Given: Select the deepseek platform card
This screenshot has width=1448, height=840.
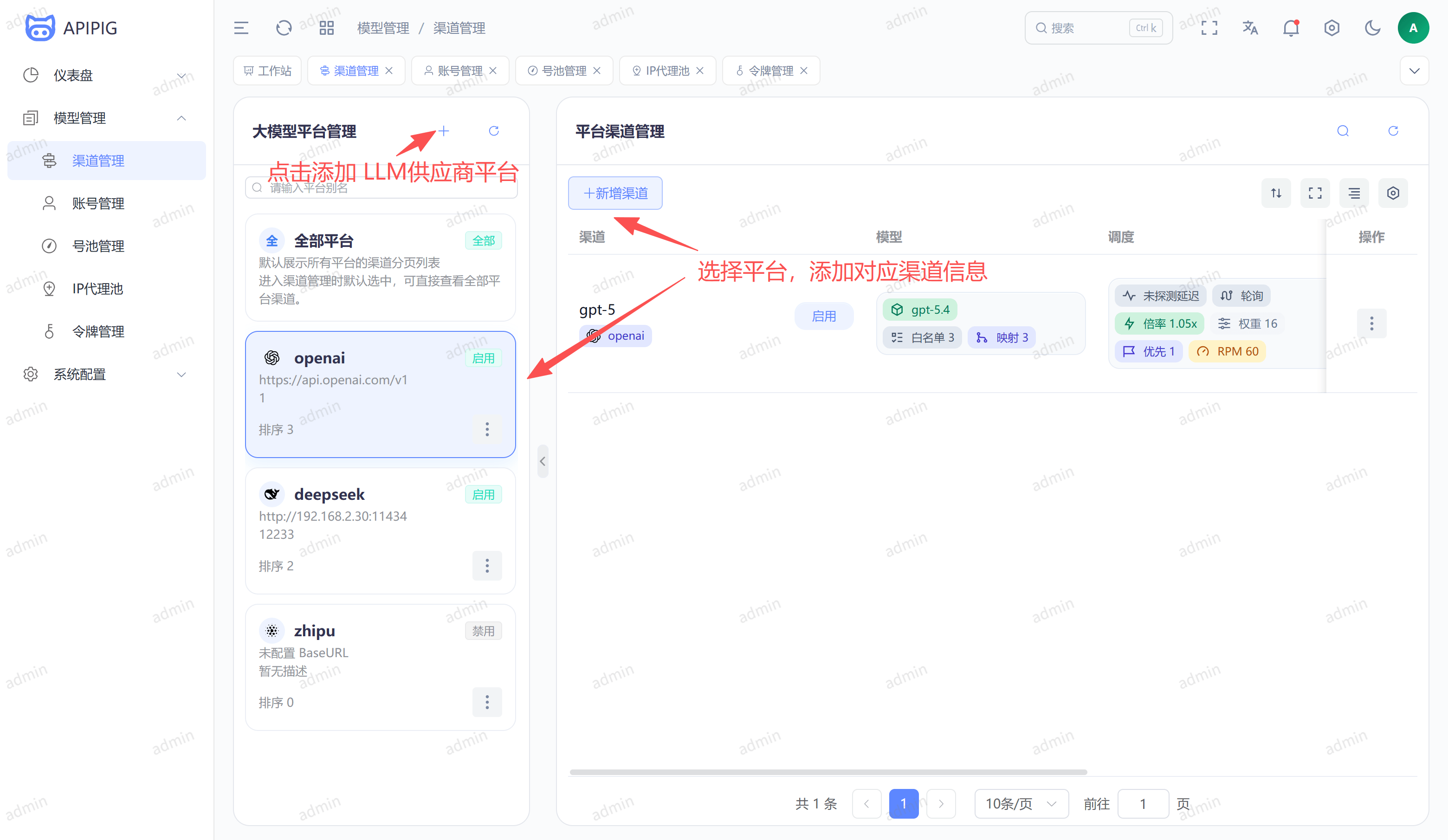Looking at the screenshot, I should [x=380, y=530].
